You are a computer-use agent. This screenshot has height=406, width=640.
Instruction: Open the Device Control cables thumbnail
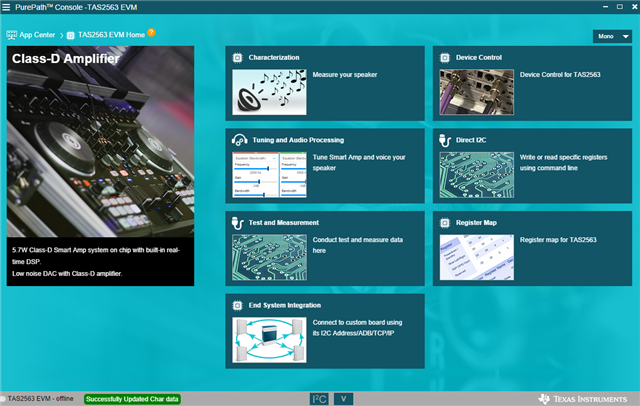pos(477,92)
